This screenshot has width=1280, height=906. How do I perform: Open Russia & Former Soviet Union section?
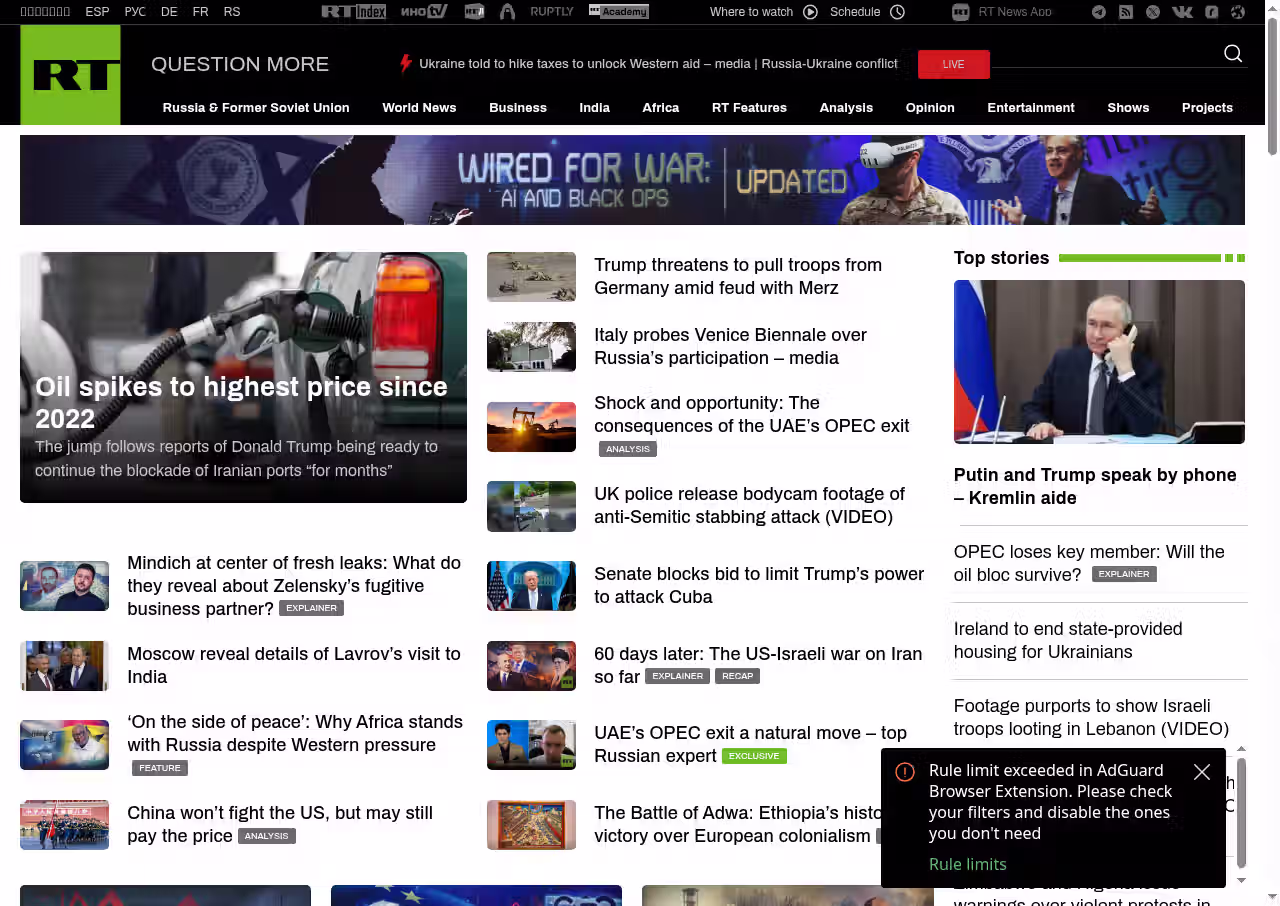256,108
